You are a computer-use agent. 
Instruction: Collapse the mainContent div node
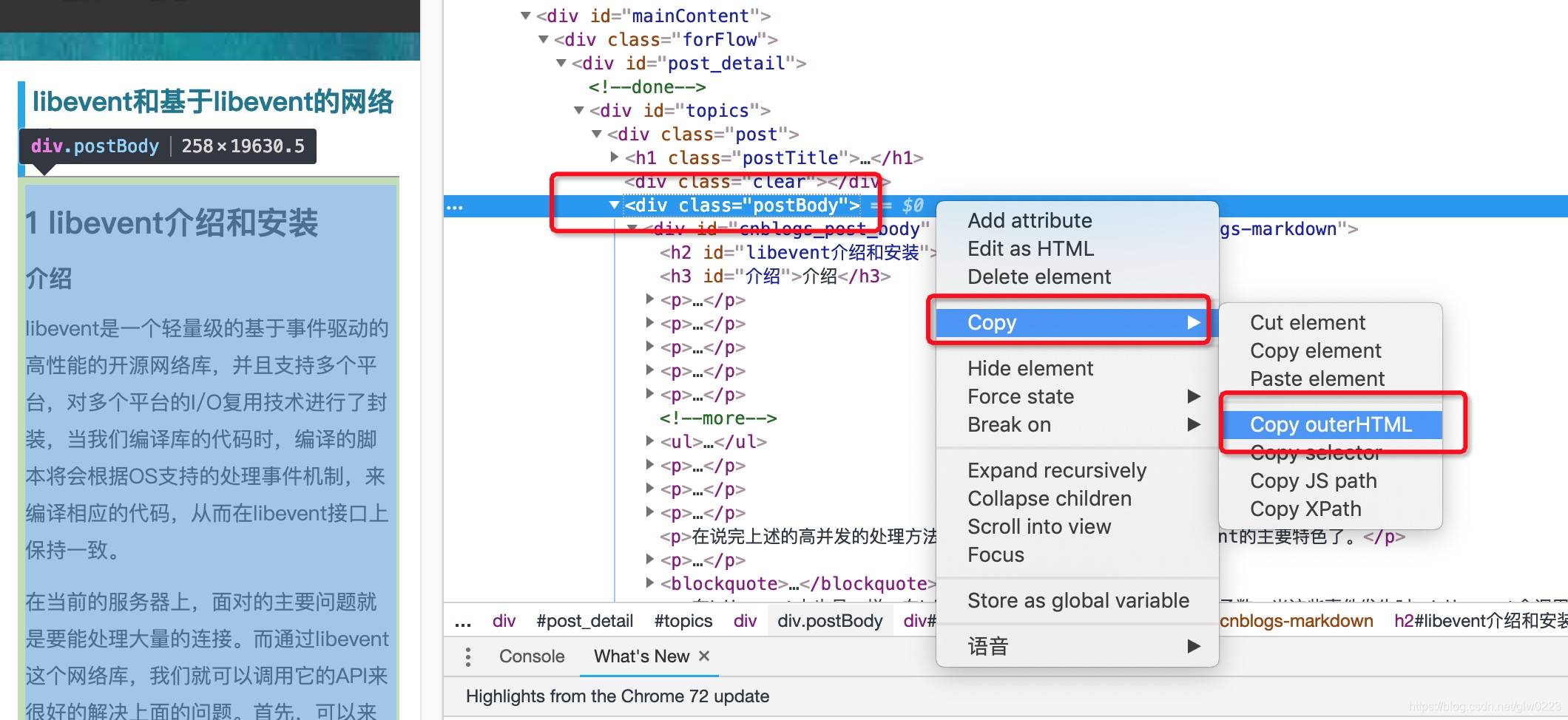[x=526, y=16]
